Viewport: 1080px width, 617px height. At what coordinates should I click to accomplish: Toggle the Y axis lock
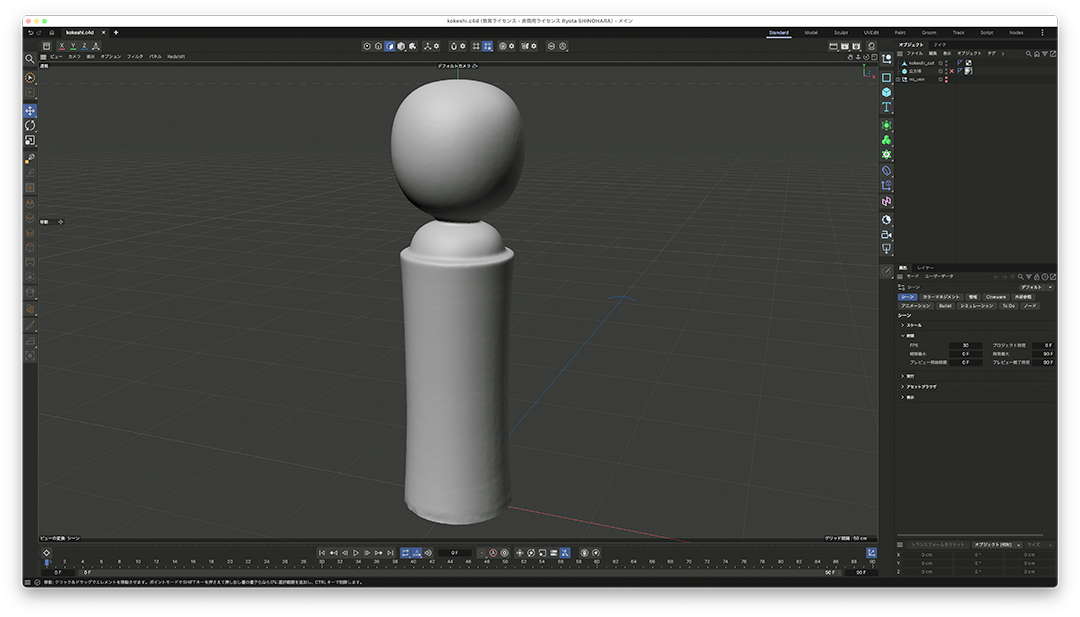[x=73, y=46]
